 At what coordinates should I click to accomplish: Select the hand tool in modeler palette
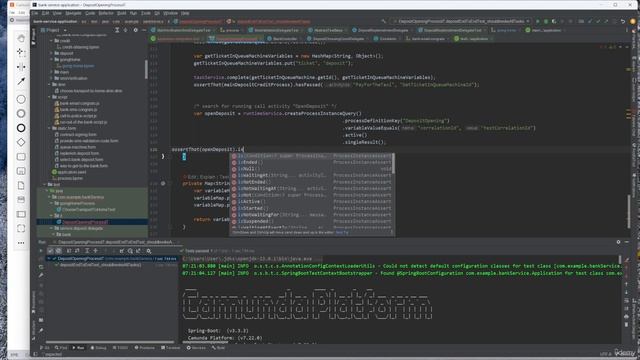click(21, 38)
